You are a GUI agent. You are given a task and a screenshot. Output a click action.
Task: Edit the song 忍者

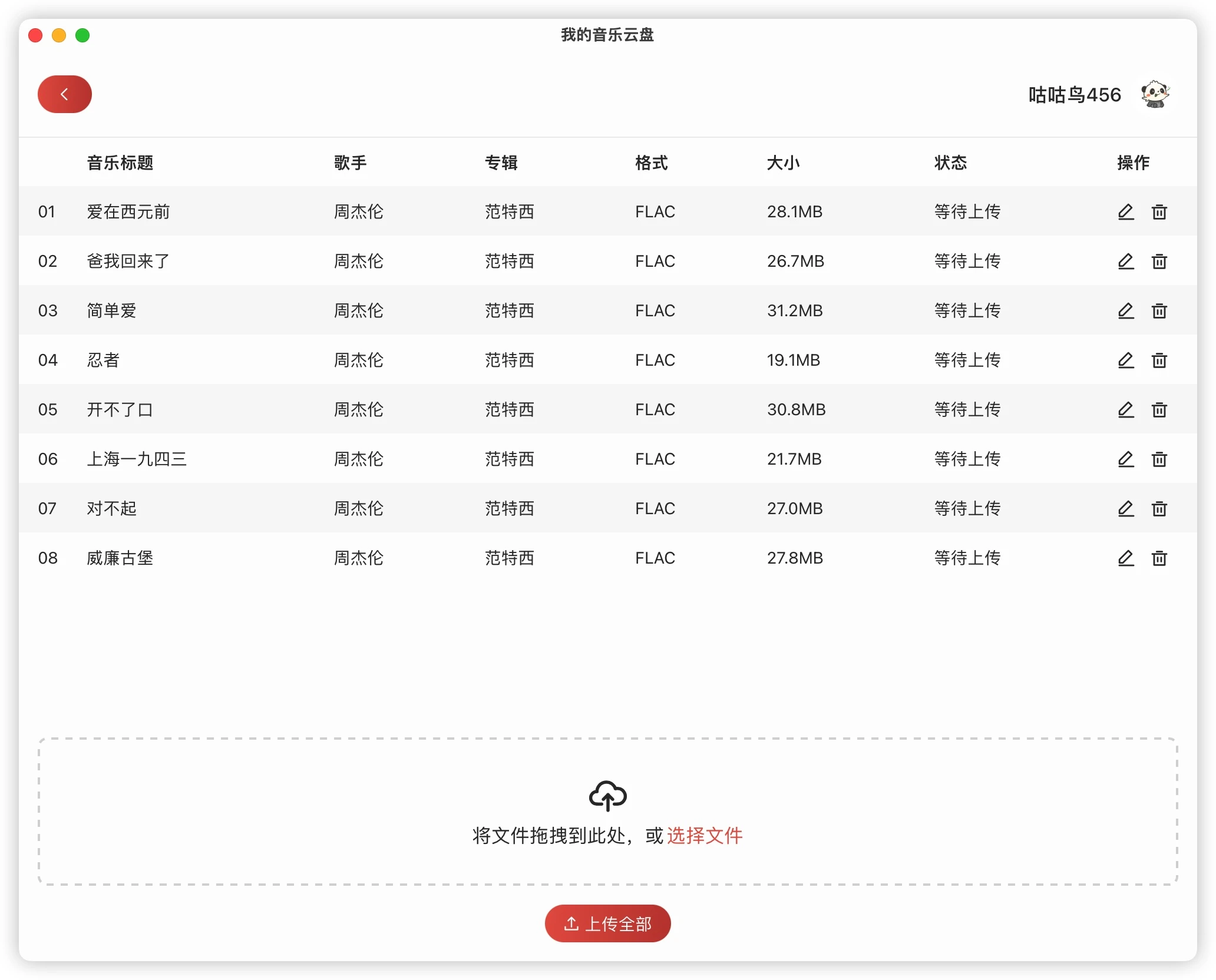(1126, 360)
